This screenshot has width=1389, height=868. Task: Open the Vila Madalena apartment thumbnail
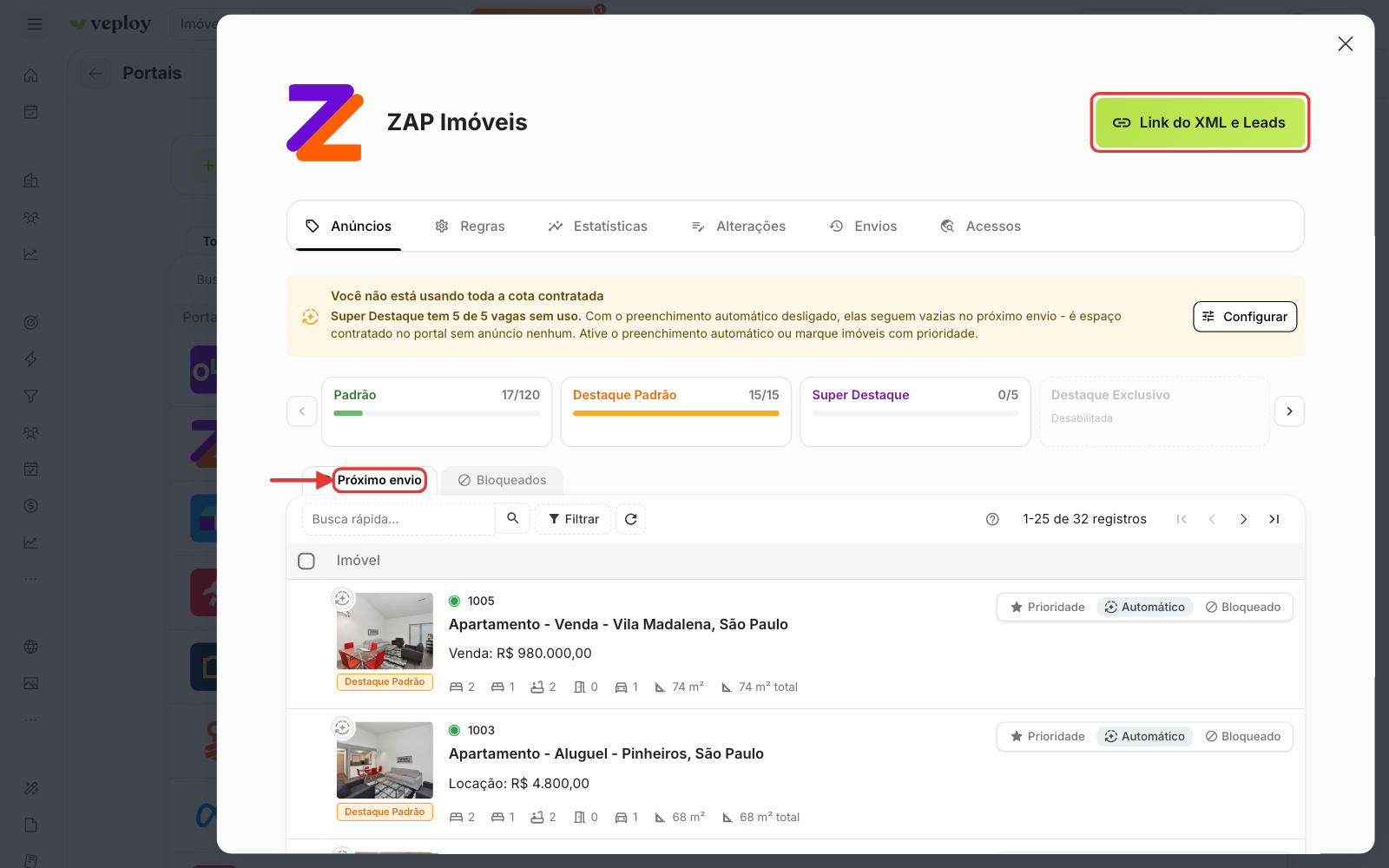(385, 631)
